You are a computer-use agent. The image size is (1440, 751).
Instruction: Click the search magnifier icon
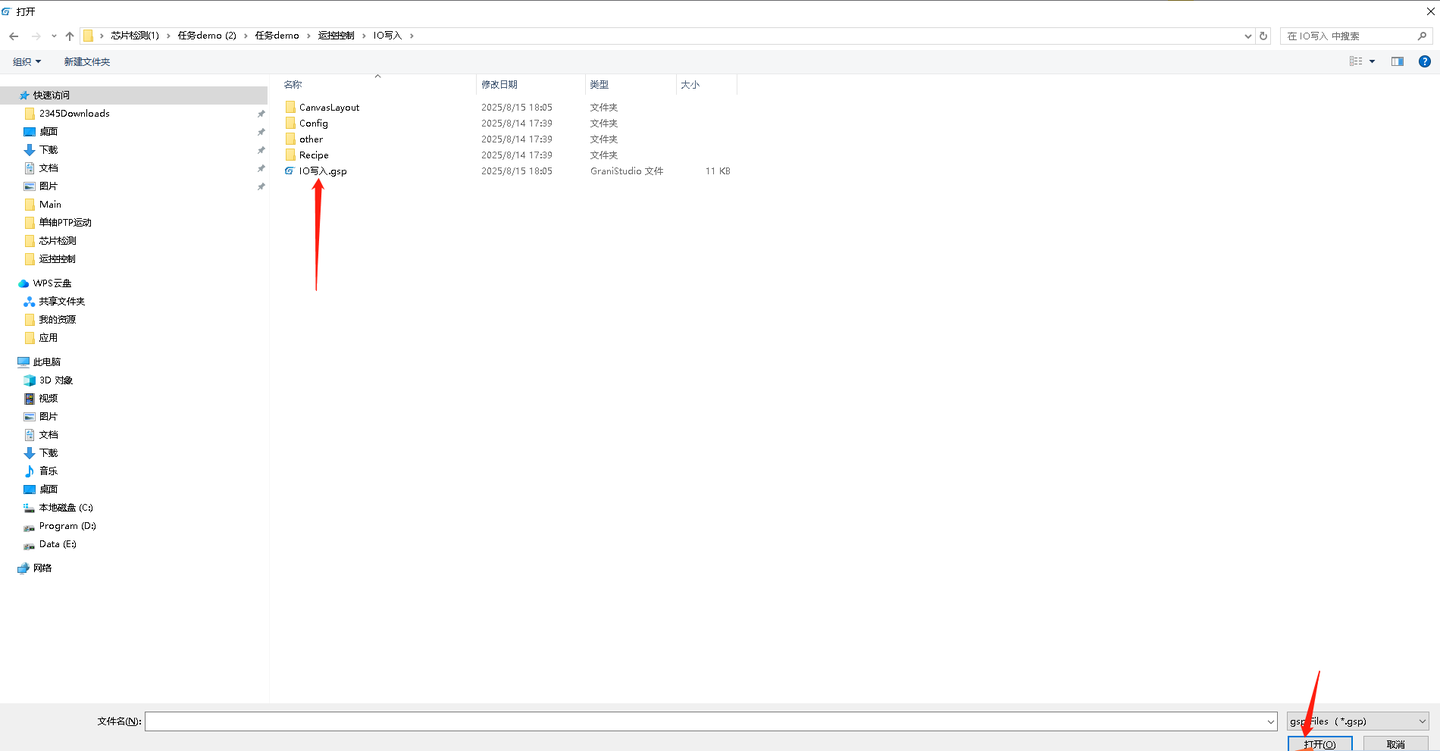[1423, 36]
